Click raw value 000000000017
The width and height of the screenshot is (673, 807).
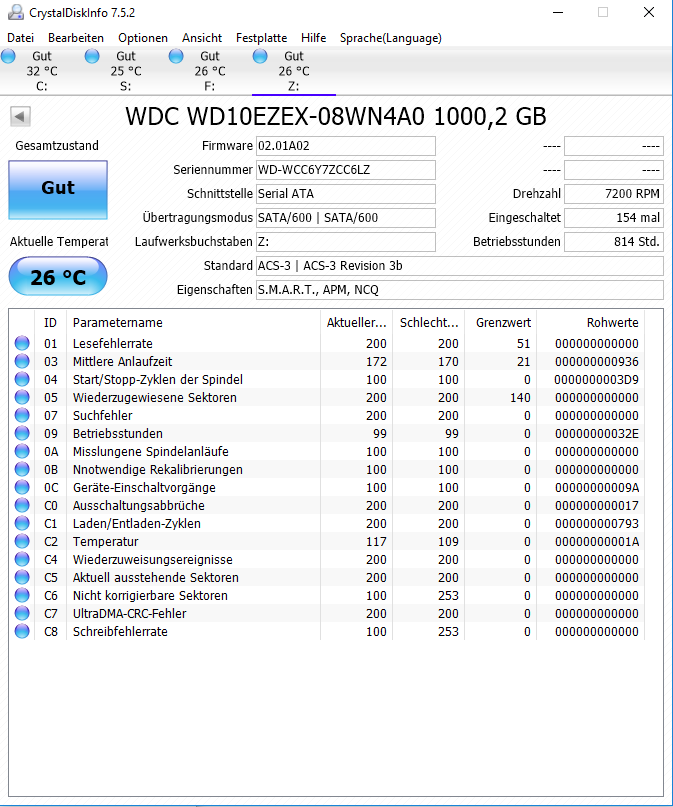(x=596, y=505)
